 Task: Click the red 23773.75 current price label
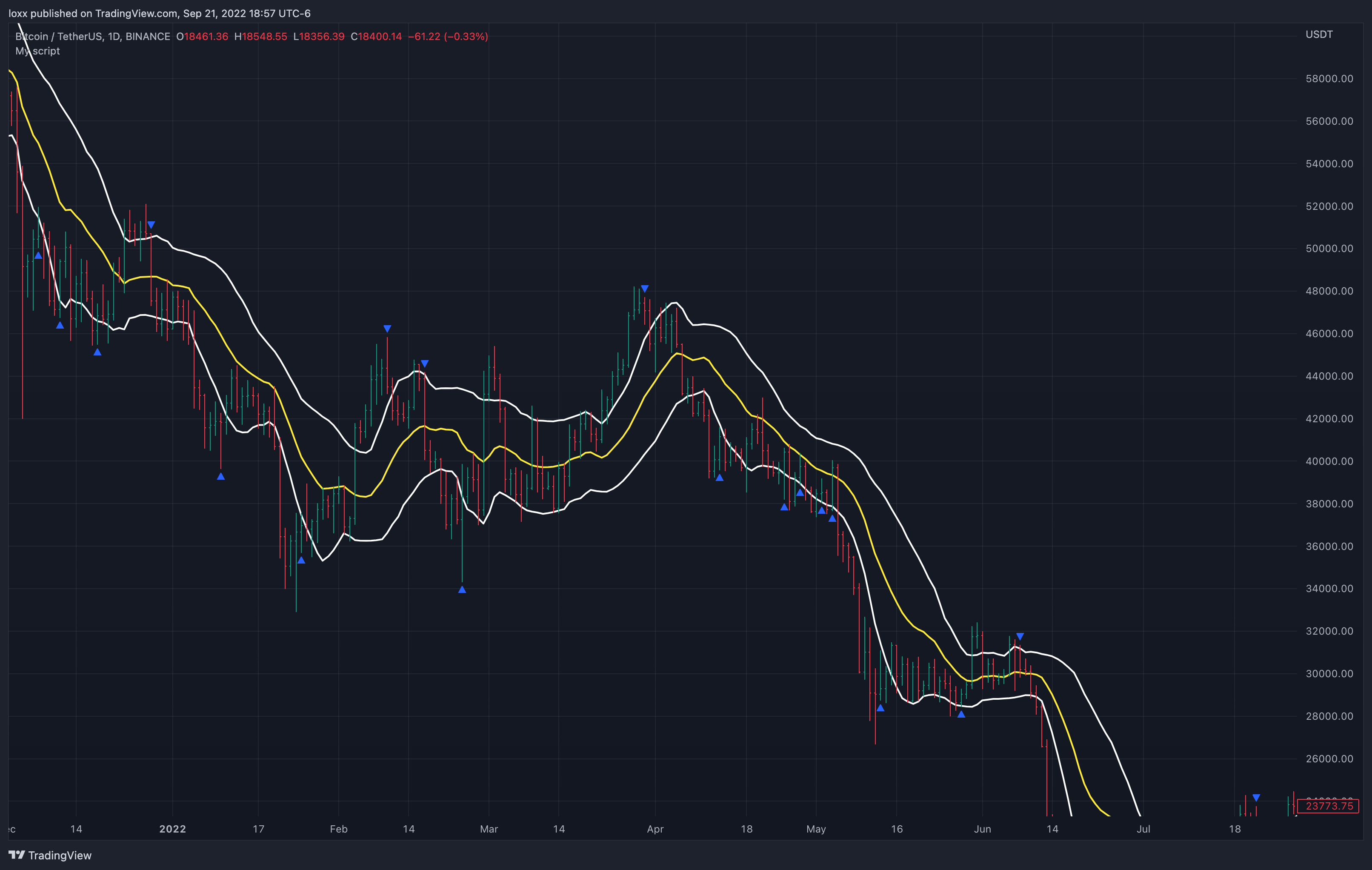tap(1329, 806)
